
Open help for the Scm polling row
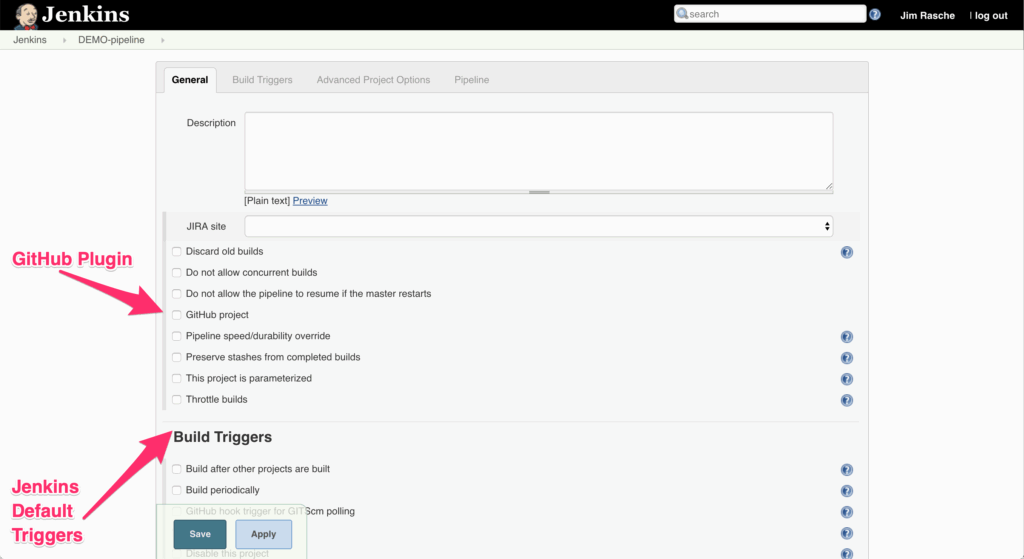click(846, 513)
